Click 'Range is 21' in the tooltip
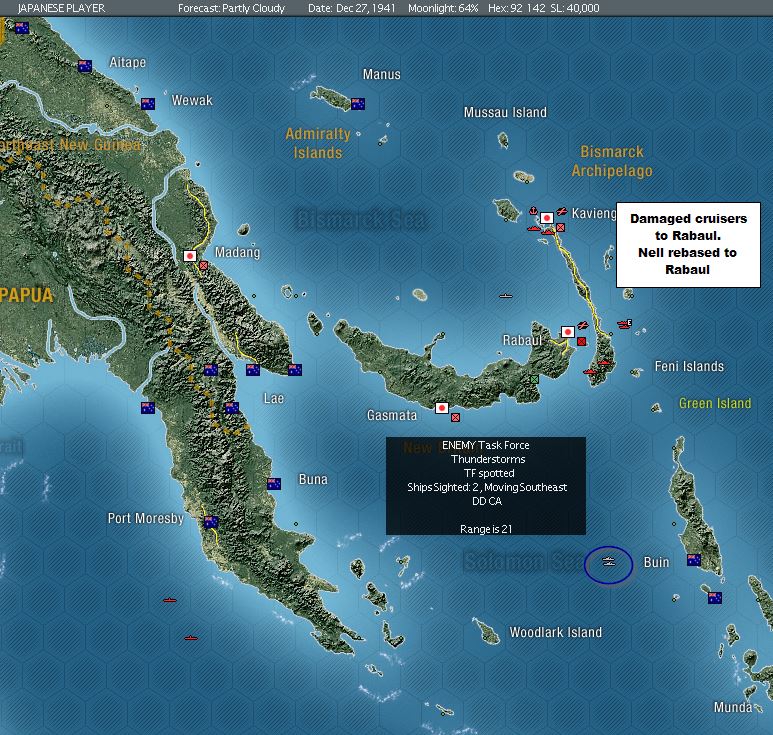This screenshot has width=773, height=735. coord(486,529)
